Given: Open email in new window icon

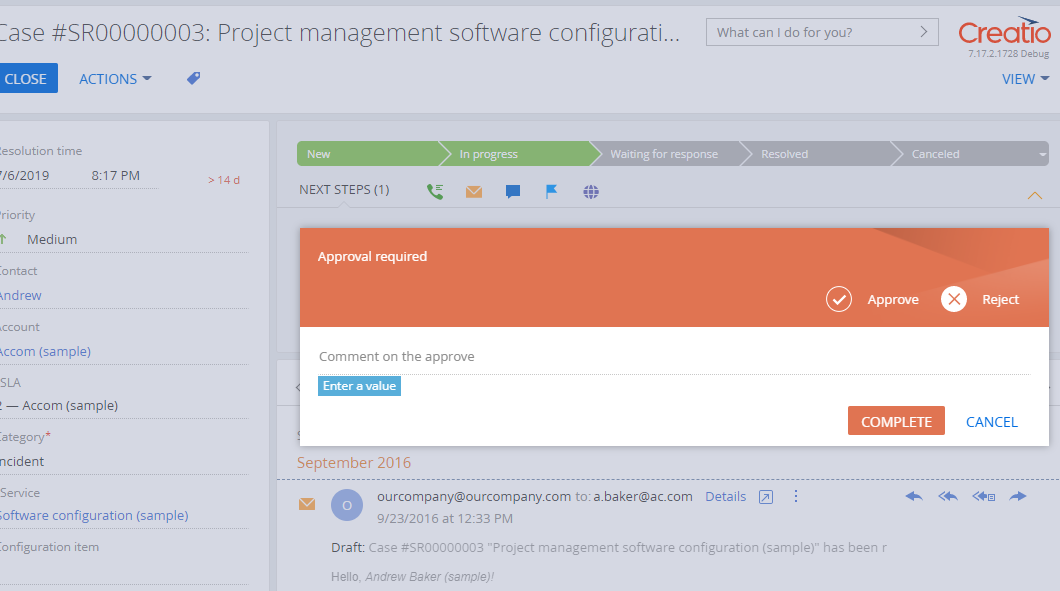Looking at the screenshot, I should click(765, 497).
